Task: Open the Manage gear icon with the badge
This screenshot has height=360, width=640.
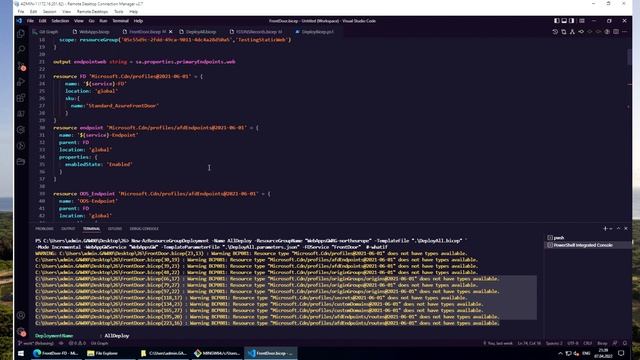Action: [21, 332]
